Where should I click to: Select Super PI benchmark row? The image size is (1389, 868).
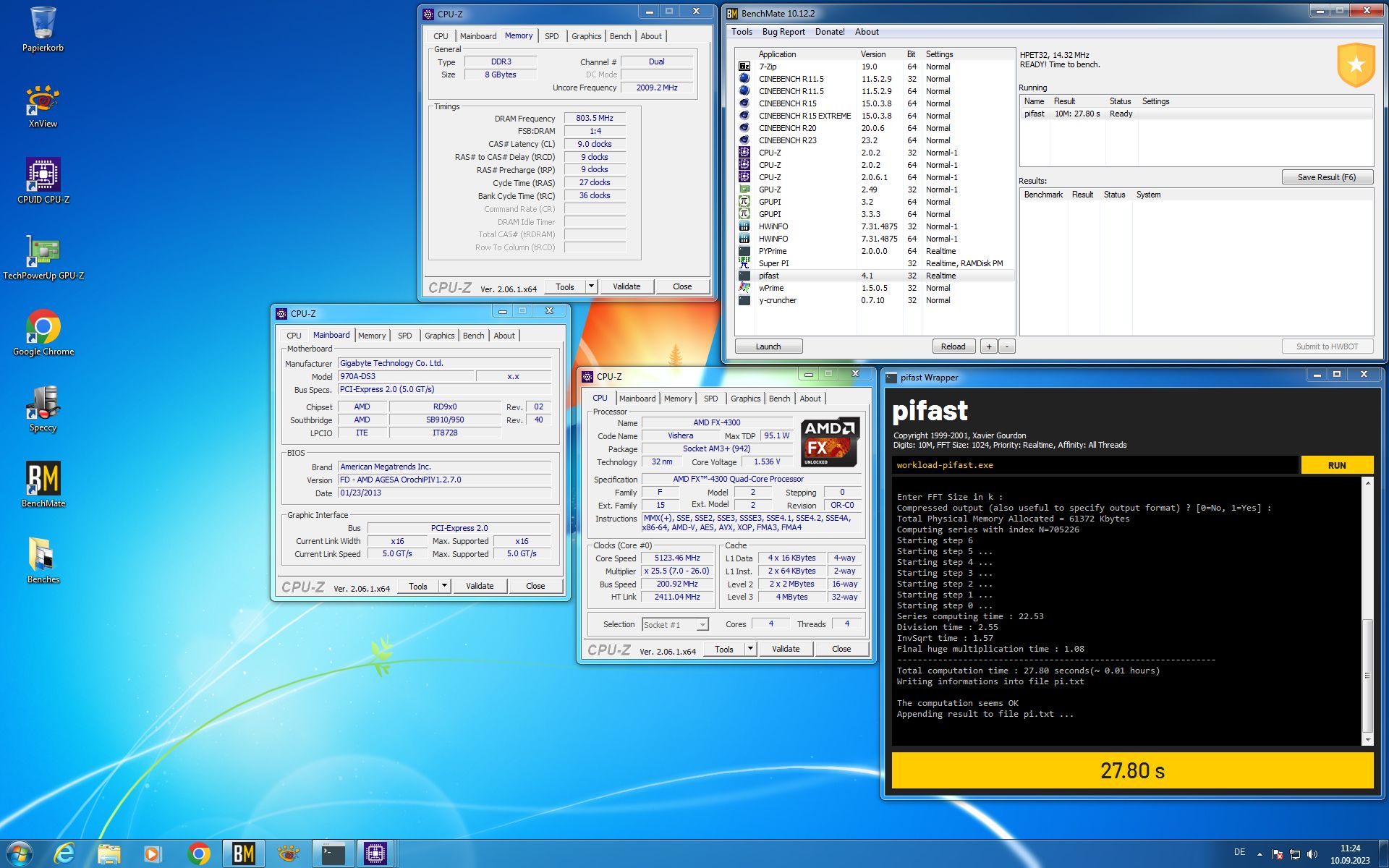(x=875, y=263)
